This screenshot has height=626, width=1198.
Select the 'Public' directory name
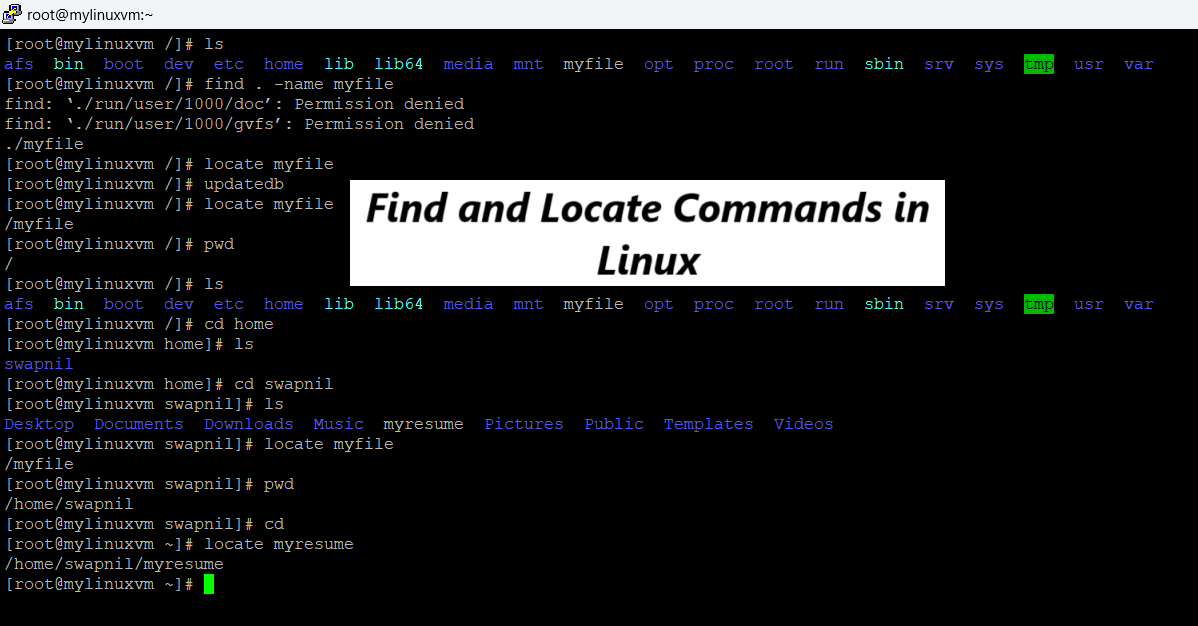click(614, 424)
